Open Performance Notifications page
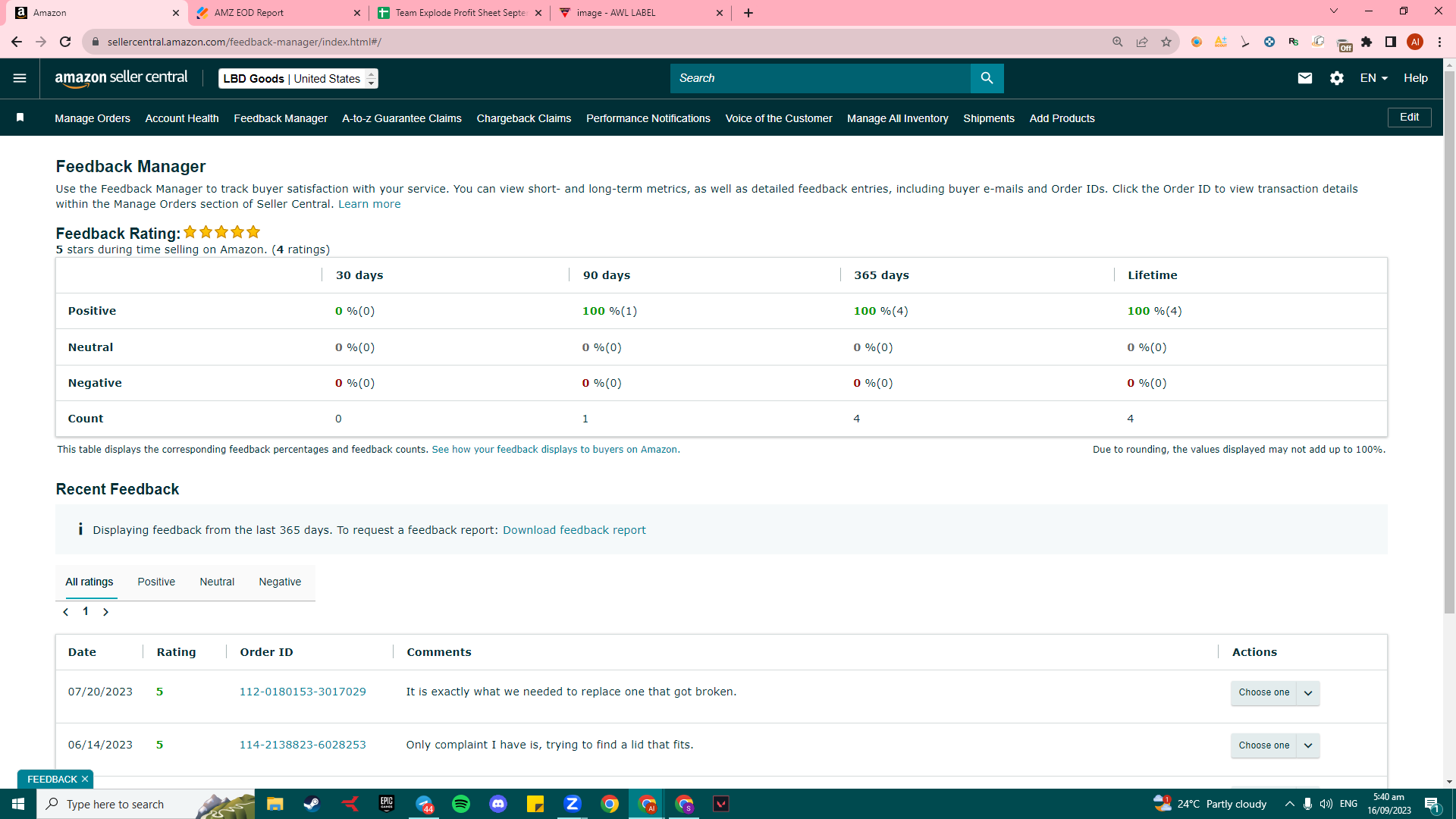1456x819 pixels. point(648,118)
